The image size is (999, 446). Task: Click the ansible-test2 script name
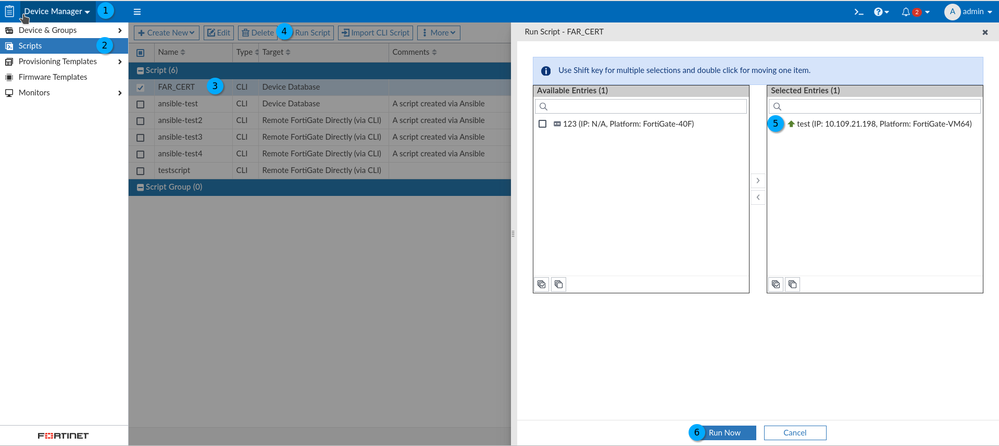coord(180,120)
